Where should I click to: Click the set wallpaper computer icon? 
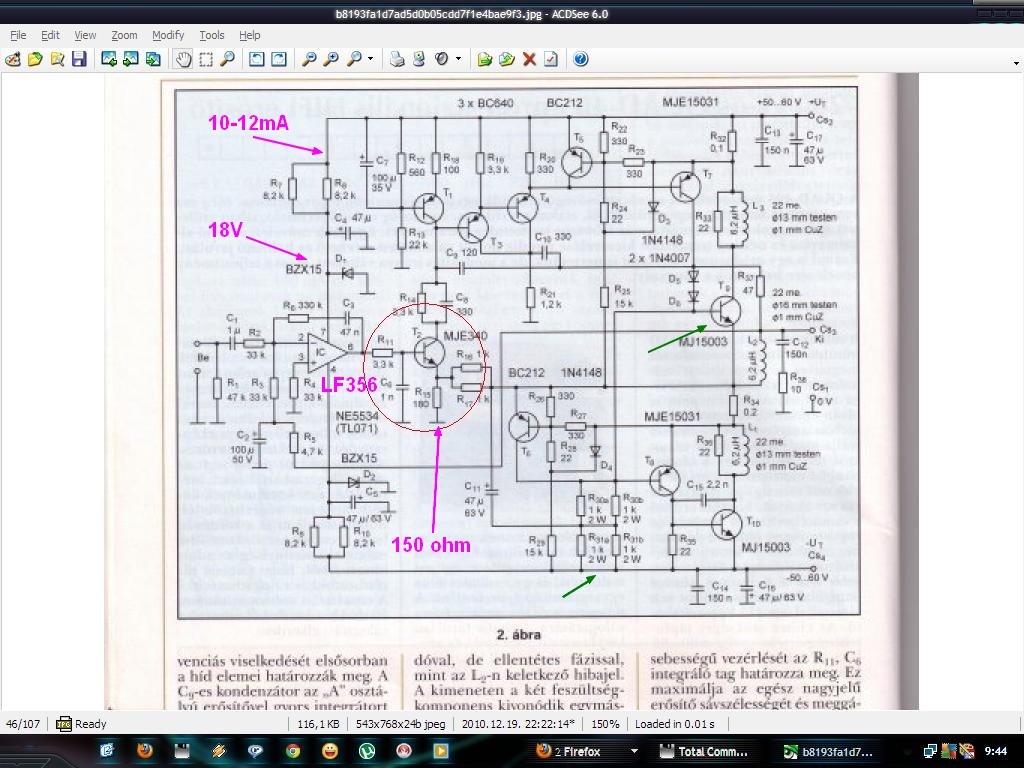[x=419, y=59]
